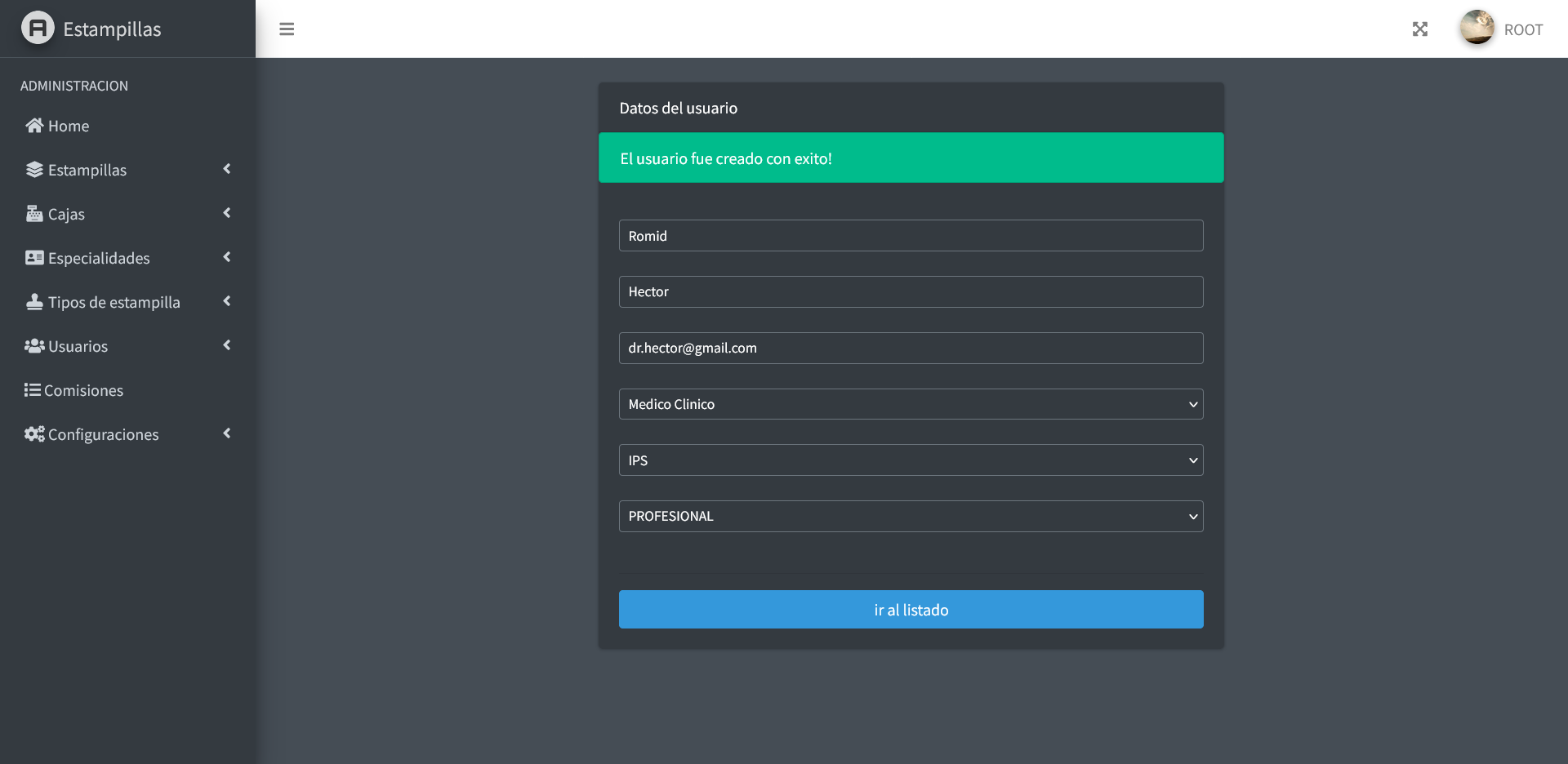The image size is (1568, 764).
Task: Click the Estampillas logo icon
Action: pos(38,29)
